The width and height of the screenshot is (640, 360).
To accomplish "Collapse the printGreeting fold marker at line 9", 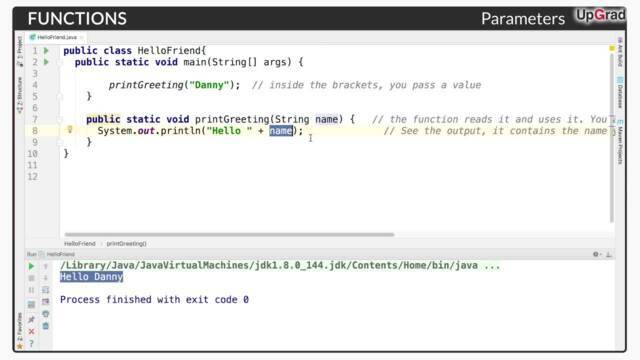I will click(x=60, y=142).
